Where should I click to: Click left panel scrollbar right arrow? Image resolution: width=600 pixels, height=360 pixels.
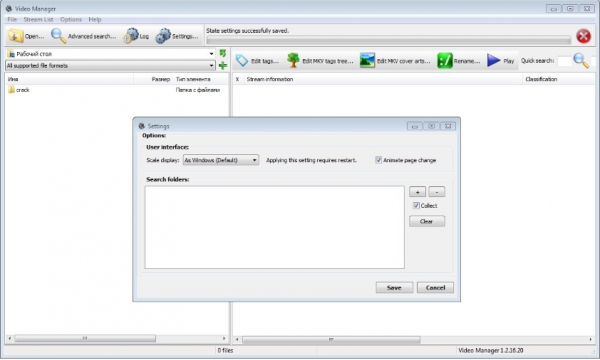coord(224,339)
